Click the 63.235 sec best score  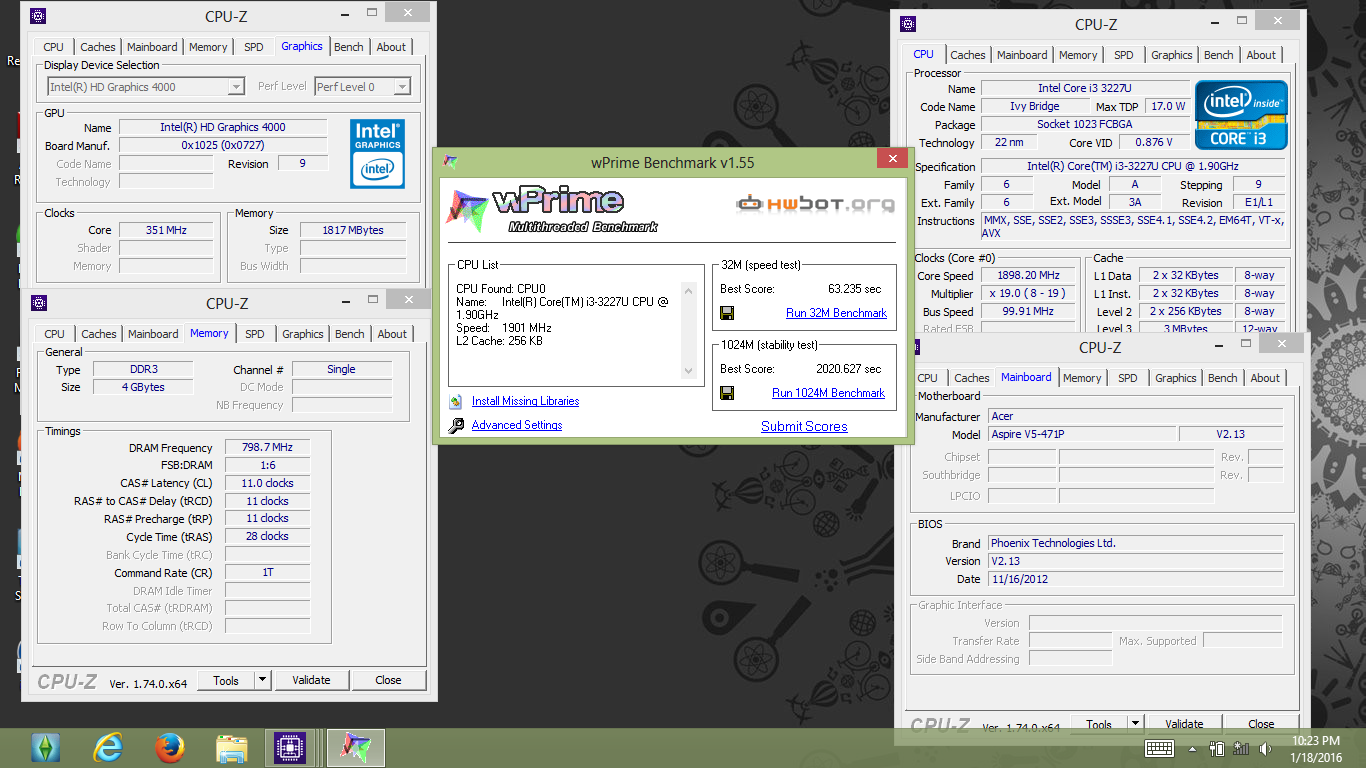855,289
